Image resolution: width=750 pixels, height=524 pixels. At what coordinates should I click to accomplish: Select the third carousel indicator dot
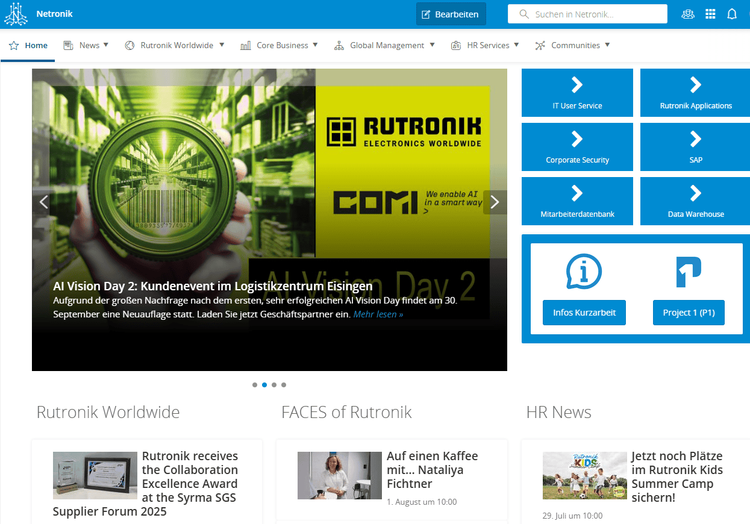pyautogui.click(x=274, y=385)
